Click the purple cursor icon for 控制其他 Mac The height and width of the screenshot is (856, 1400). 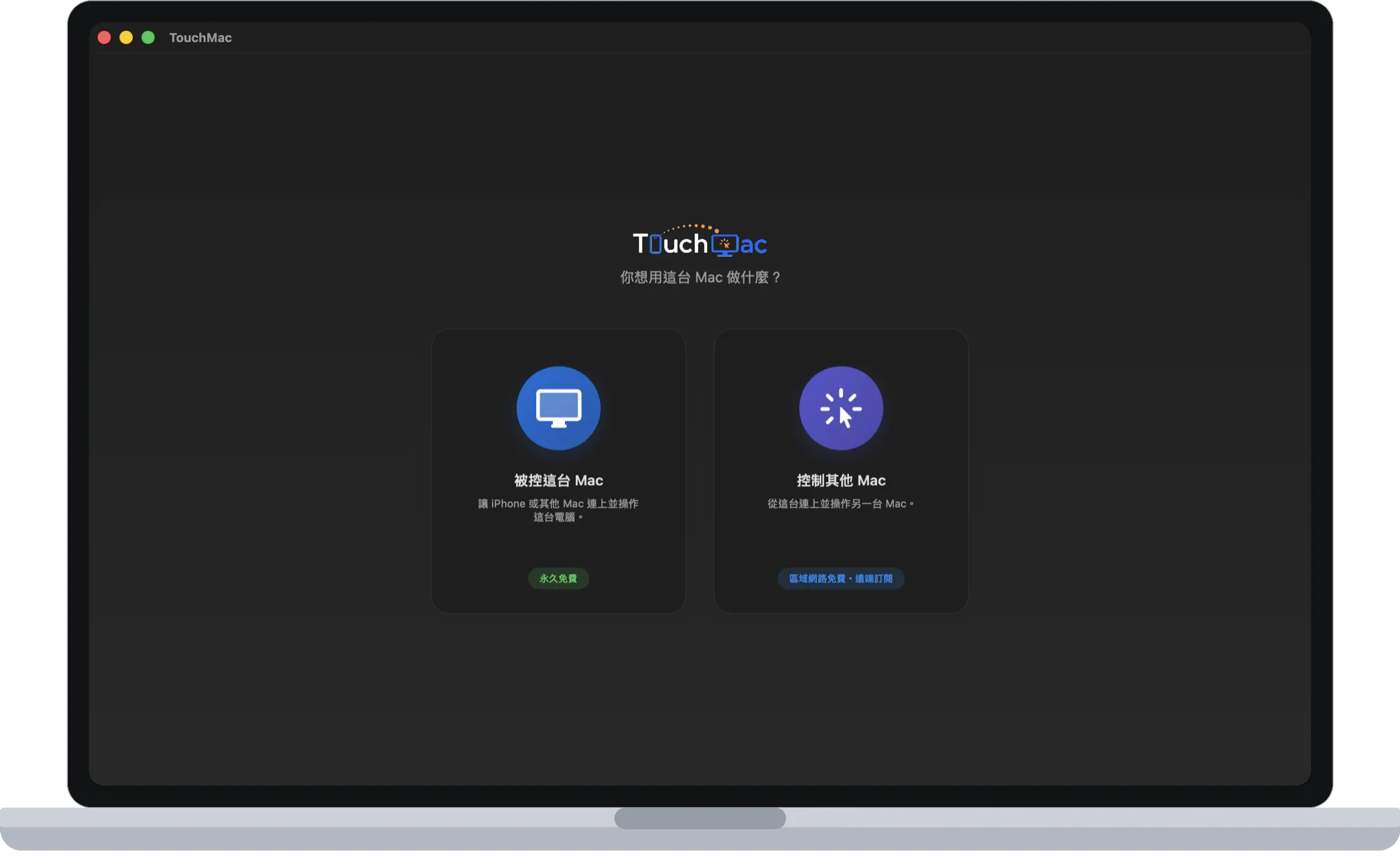[841, 408]
